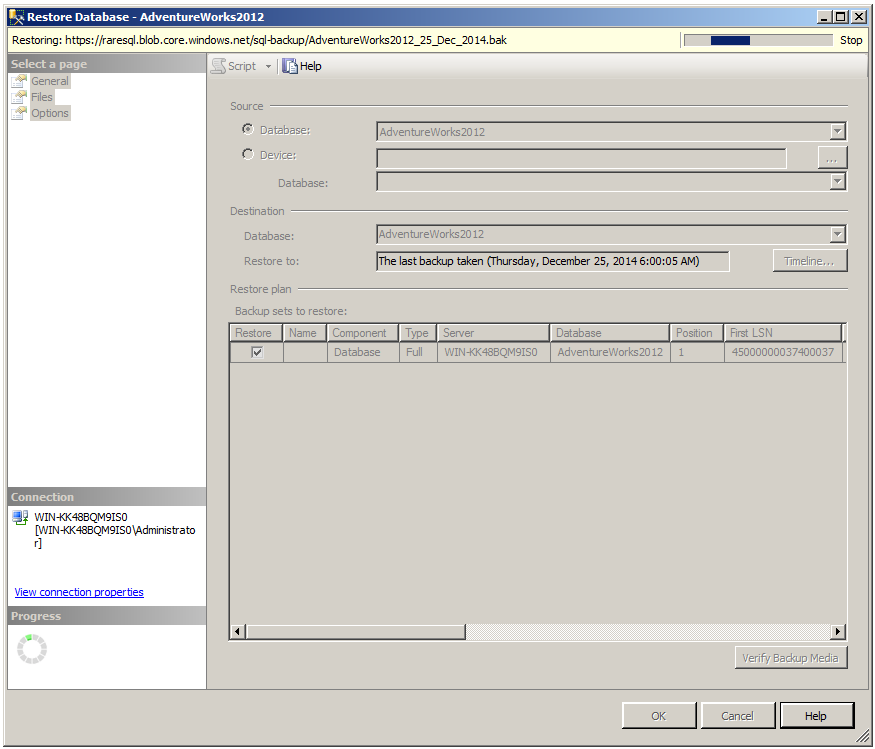Click the Help book icon in toolbar
This screenshot has height=749, width=875.
point(290,66)
